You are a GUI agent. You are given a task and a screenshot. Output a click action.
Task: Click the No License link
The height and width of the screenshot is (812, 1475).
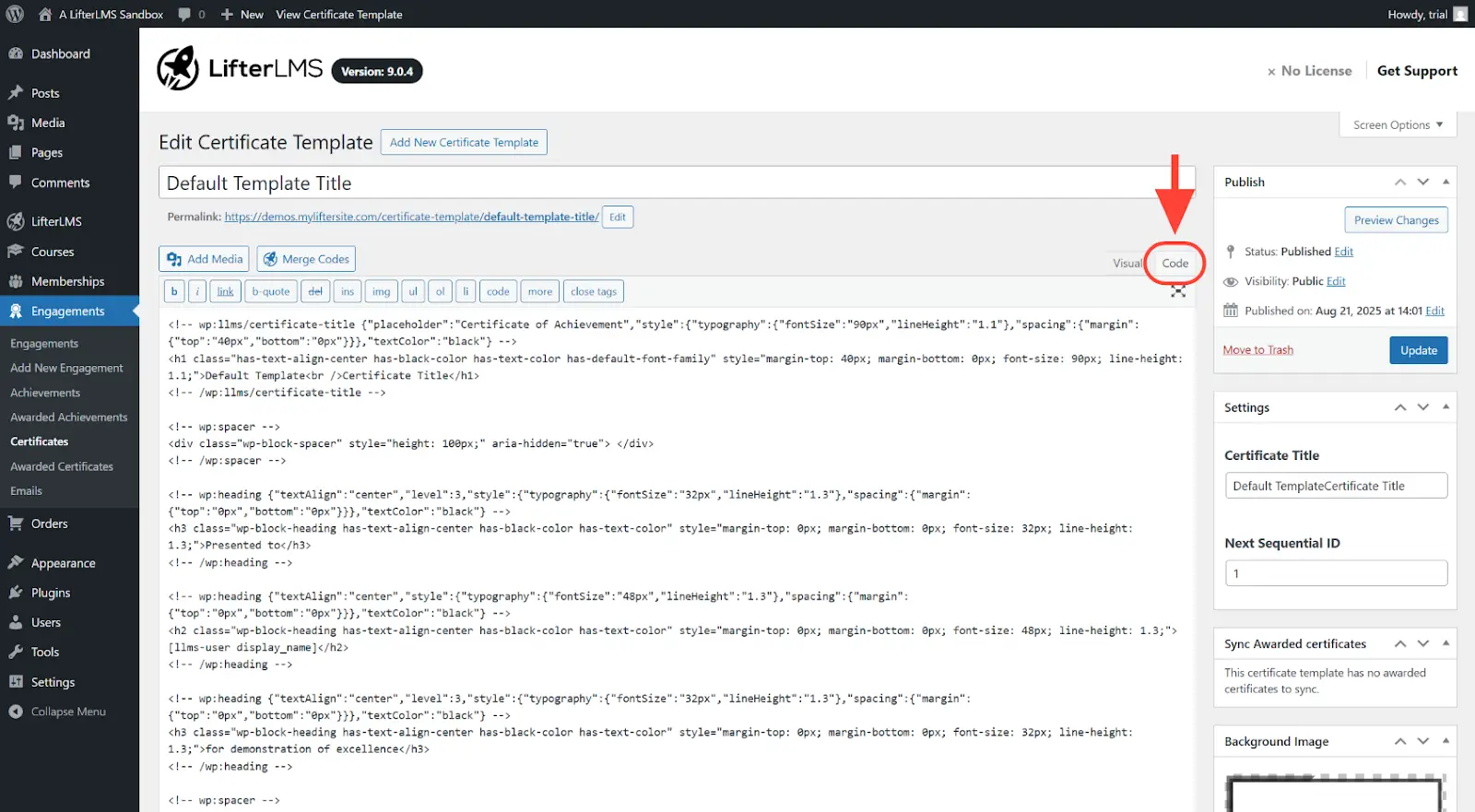[x=1310, y=71]
